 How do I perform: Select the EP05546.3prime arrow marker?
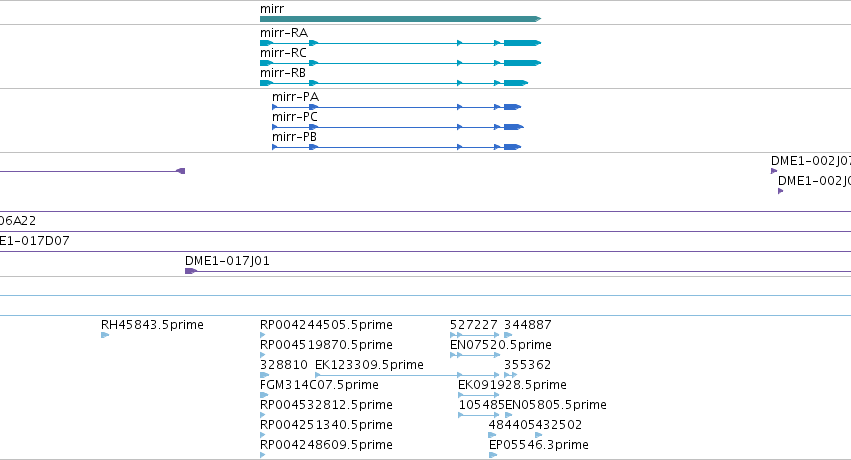493,455
